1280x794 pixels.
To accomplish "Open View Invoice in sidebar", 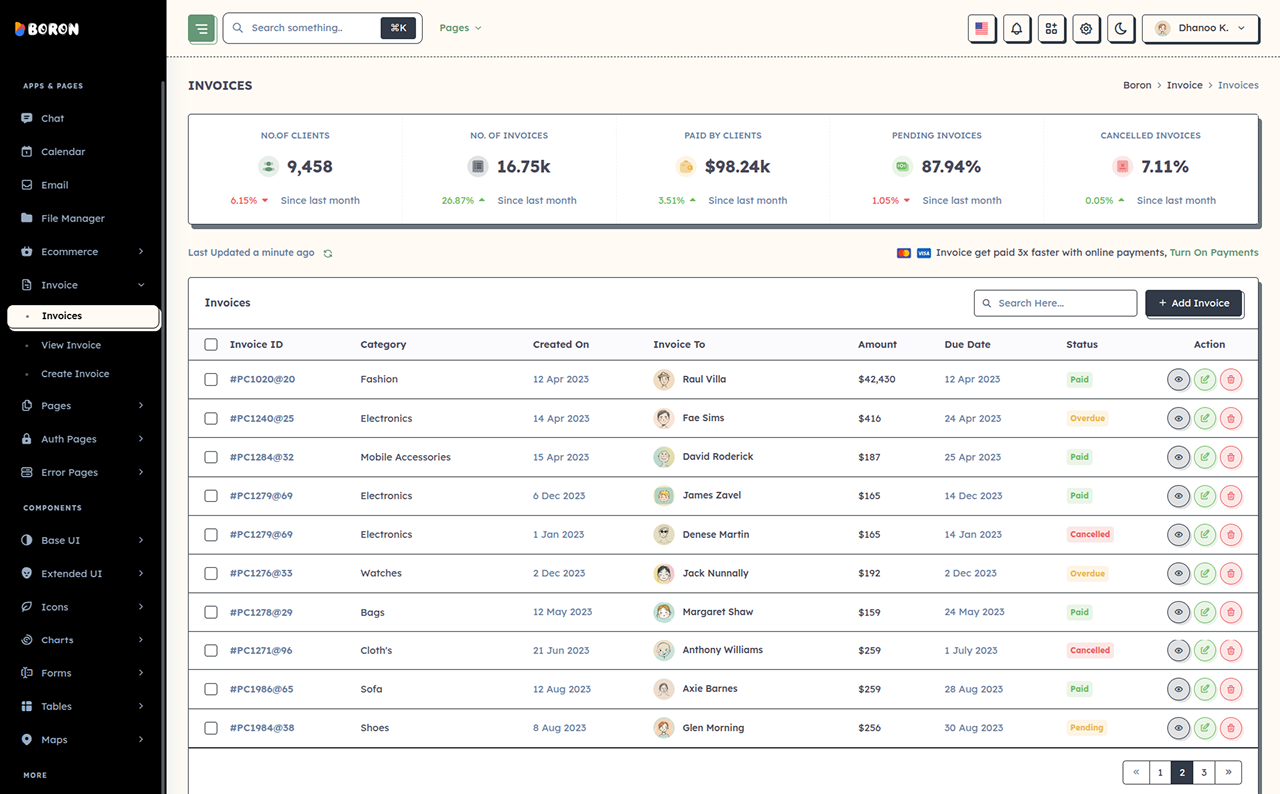I will (71, 345).
